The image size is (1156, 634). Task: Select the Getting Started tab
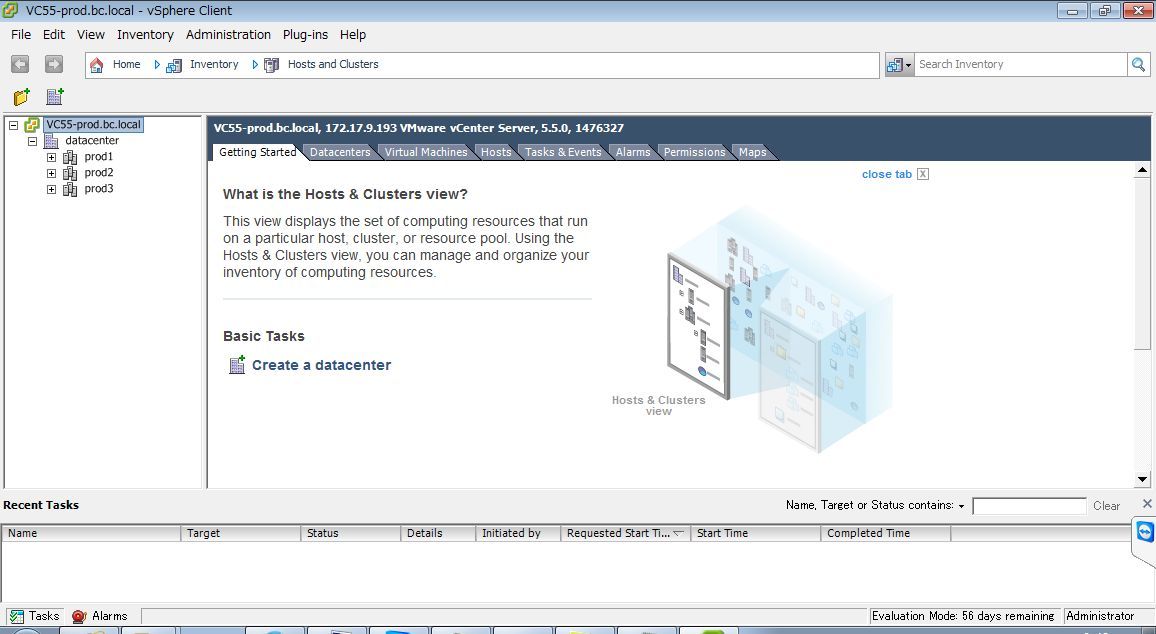tap(257, 152)
